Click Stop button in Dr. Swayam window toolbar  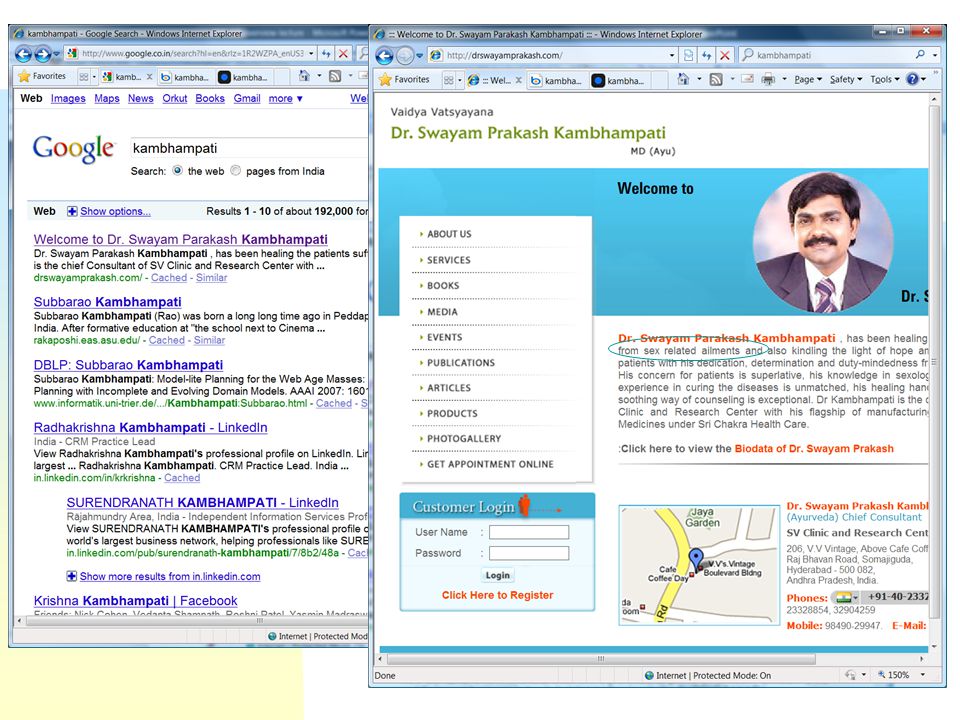point(725,55)
